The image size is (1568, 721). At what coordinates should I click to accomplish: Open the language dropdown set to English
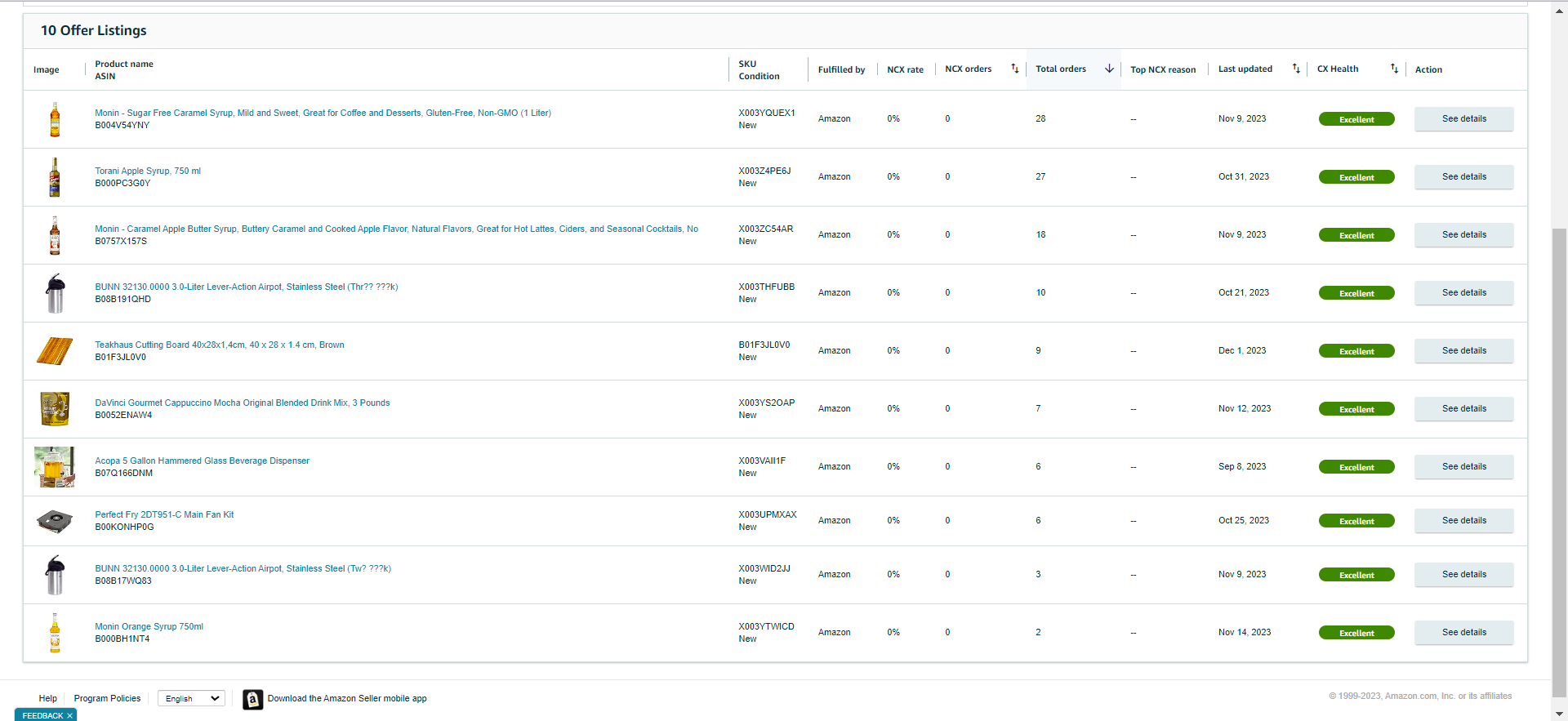click(192, 698)
